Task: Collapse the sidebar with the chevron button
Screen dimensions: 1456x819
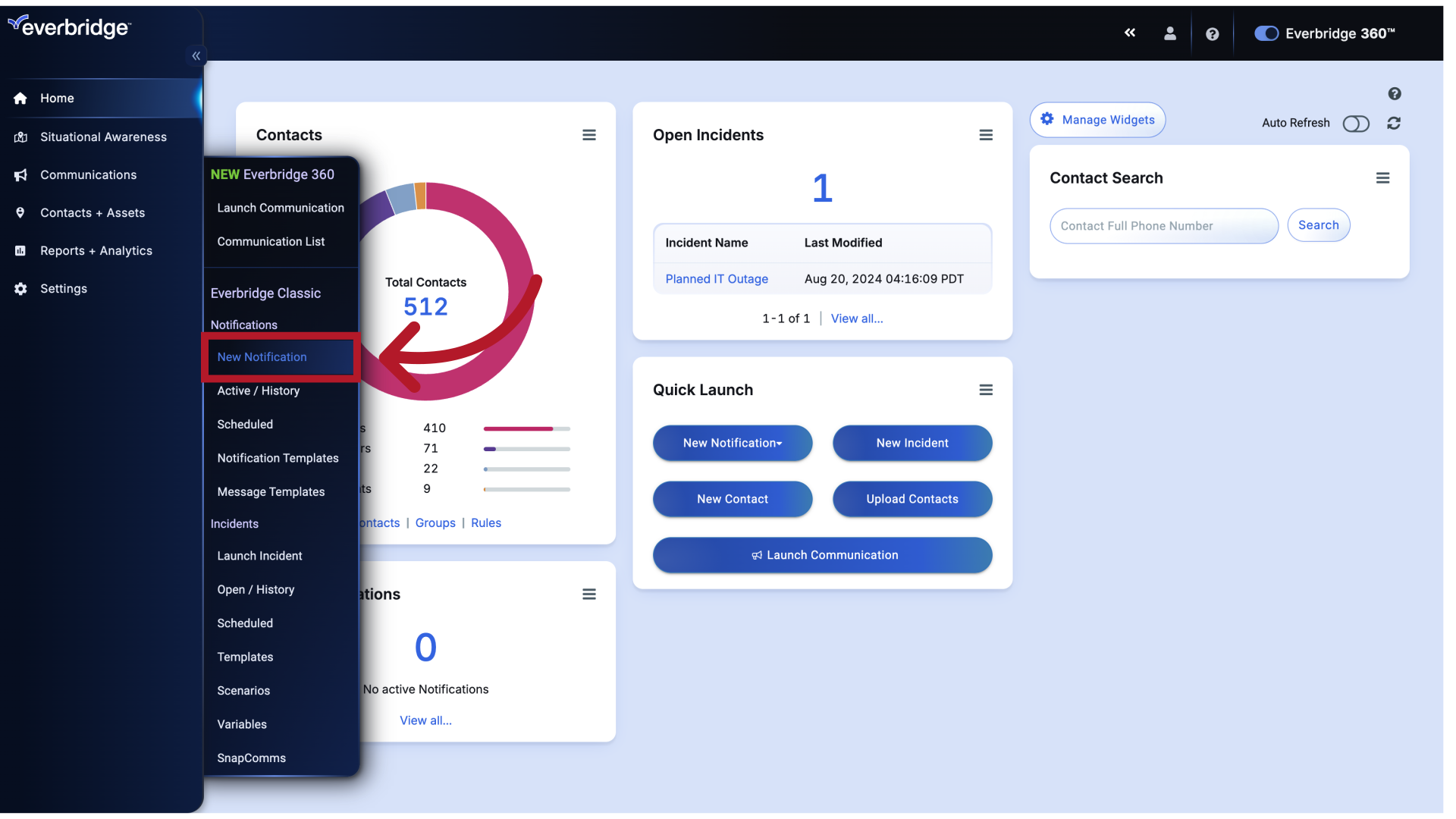Action: [x=196, y=55]
